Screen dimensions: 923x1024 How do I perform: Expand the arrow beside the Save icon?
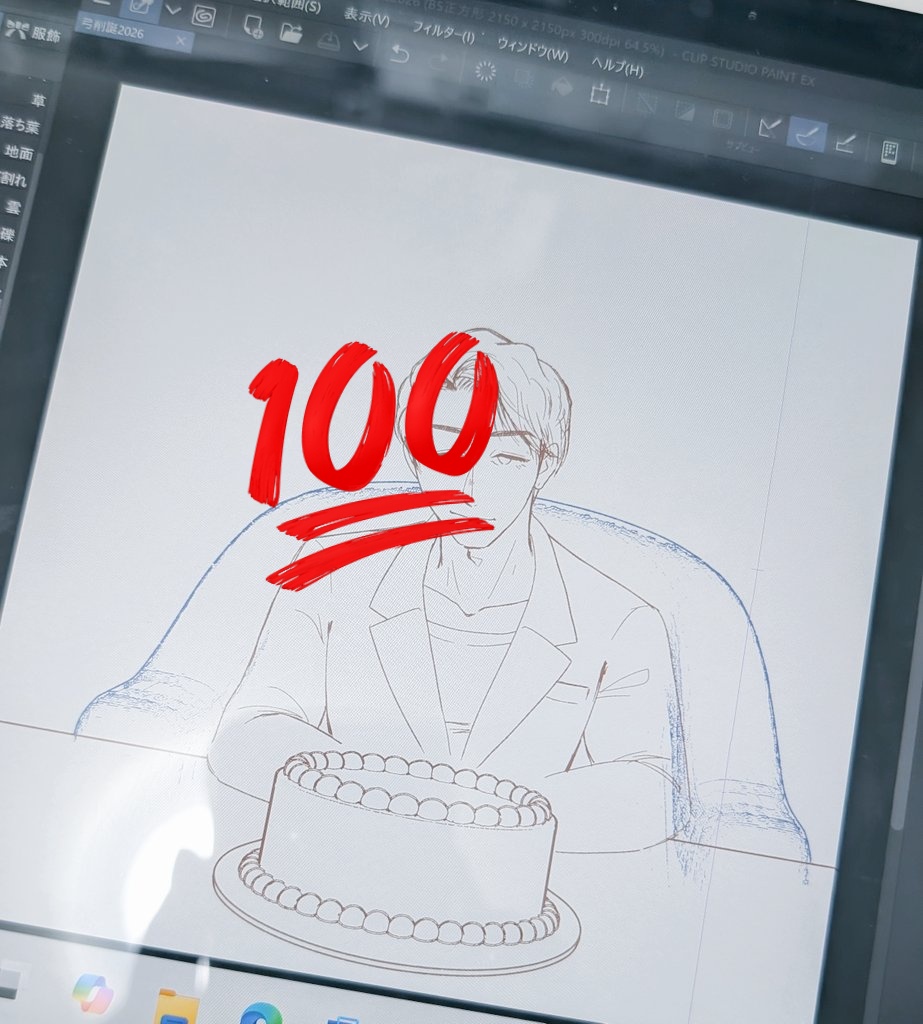[x=361, y=46]
